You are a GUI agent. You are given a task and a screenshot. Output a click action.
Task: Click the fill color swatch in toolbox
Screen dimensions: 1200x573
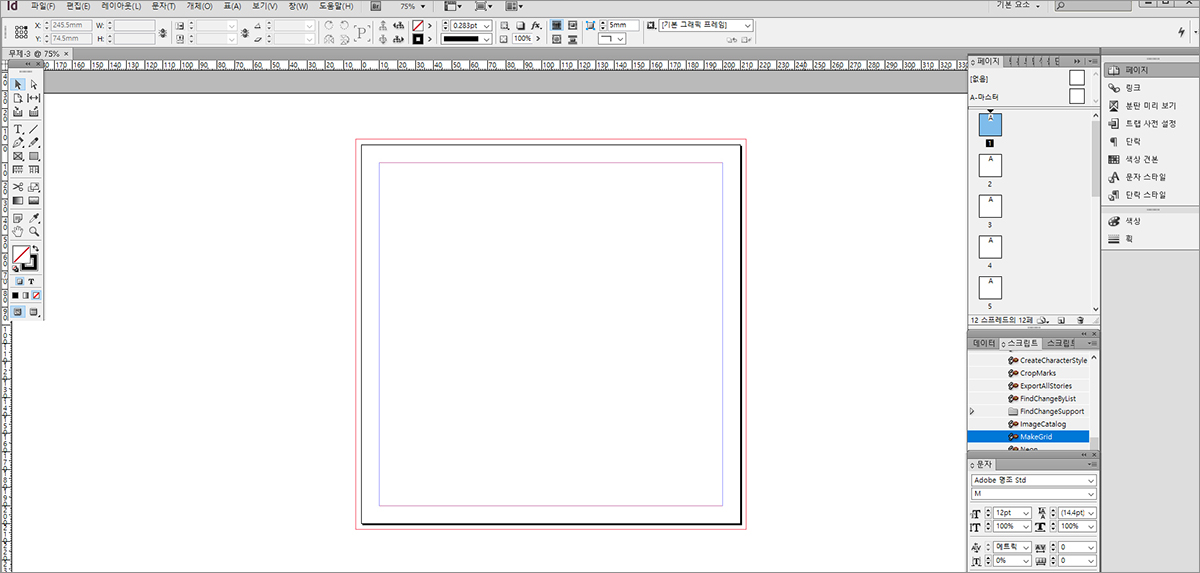click(x=19, y=256)
